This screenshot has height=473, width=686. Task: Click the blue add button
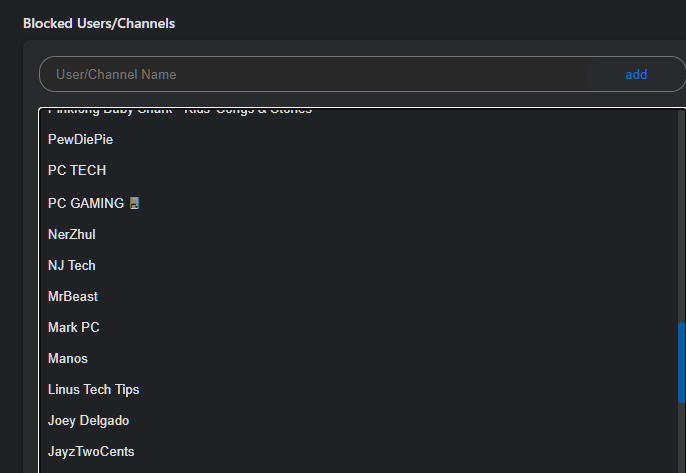coord(636,74)
